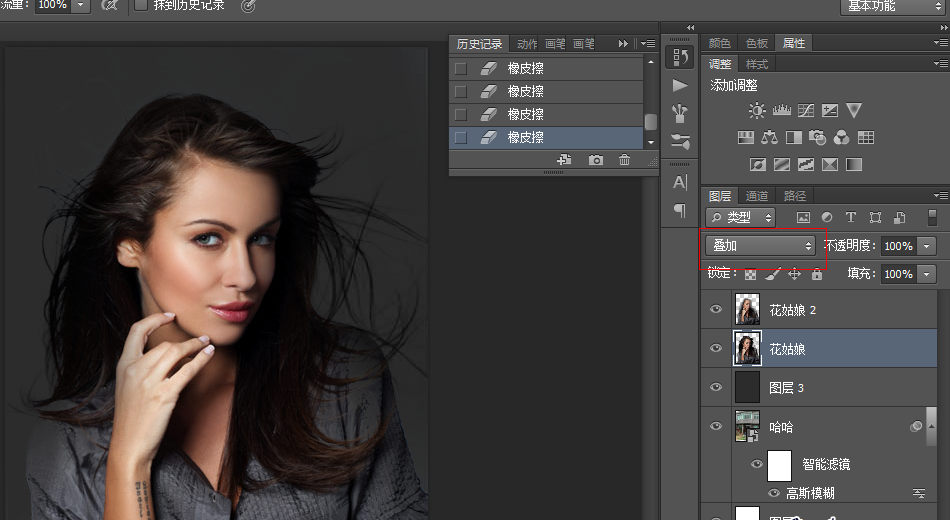Image resolution: width=950 pixels, height=520 pixels.
Task: Open the Character panel icon
Action: (680, 182)
